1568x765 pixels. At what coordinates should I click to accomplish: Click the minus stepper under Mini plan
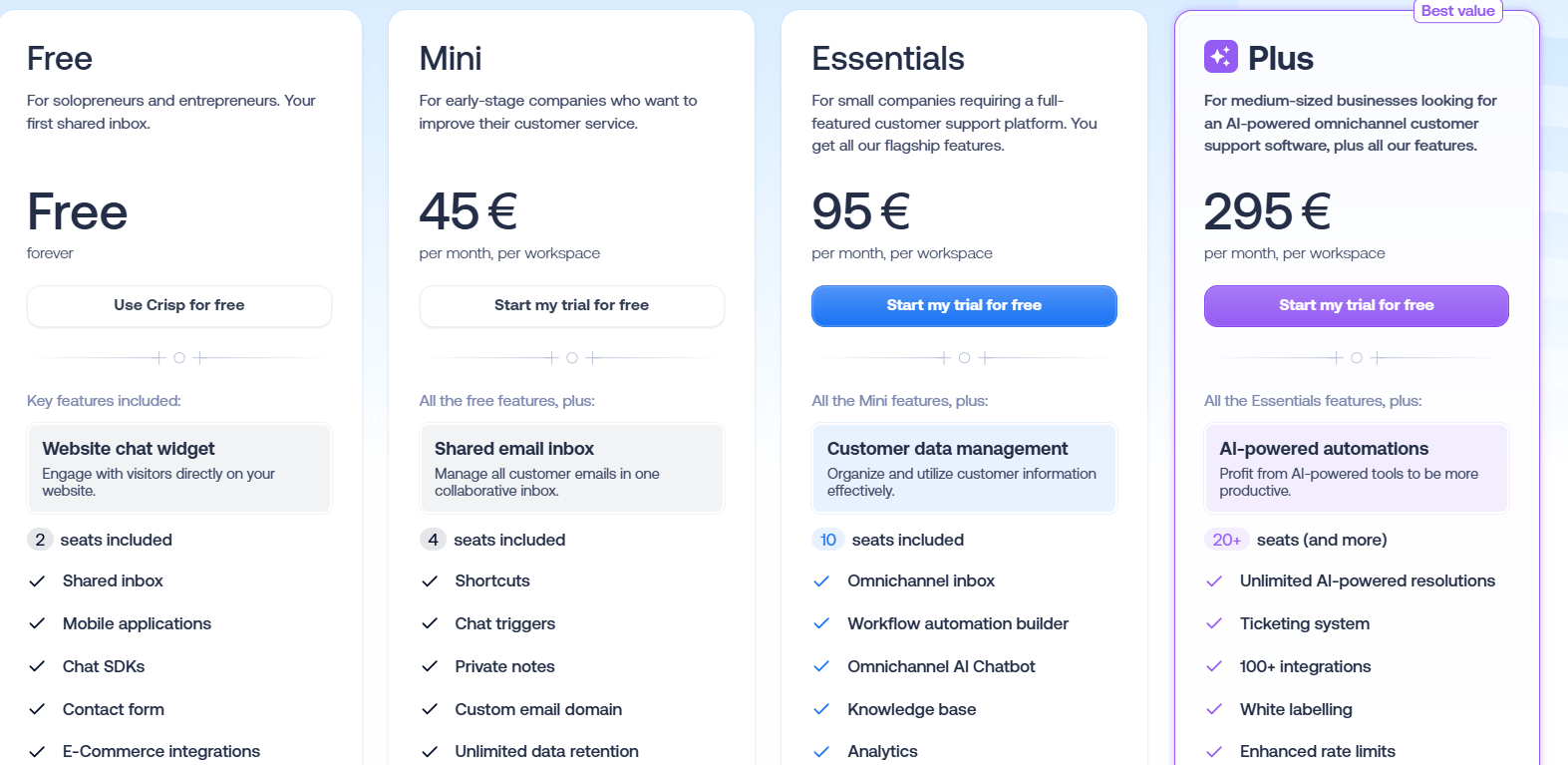pyautogui.click(x=550, y=356)
